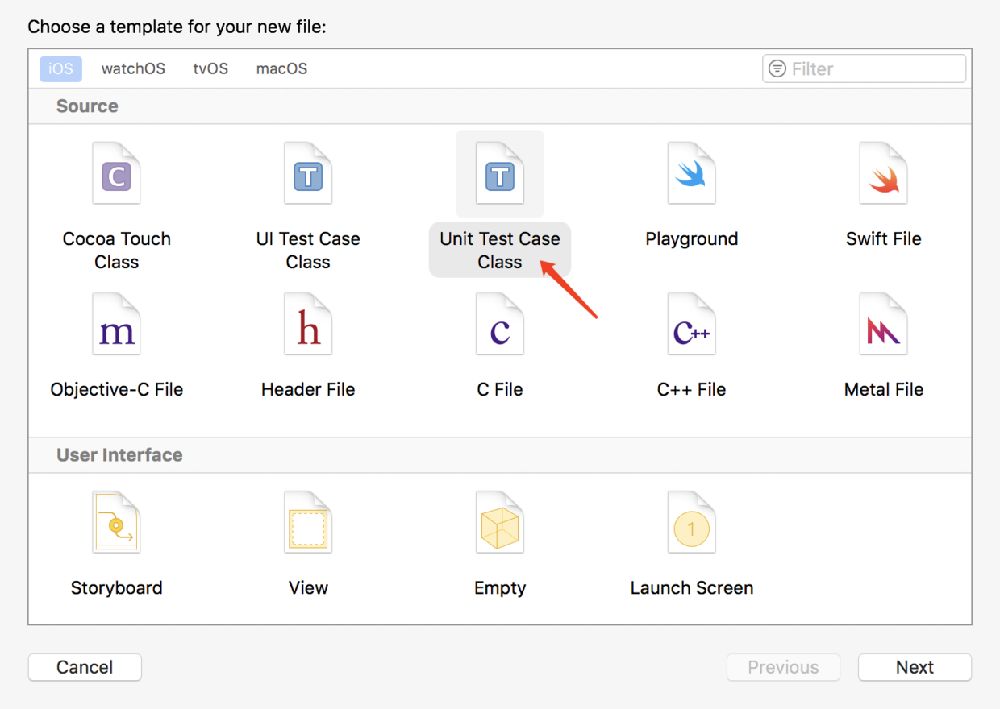Screen dimensions: 1000x709
Task: Select the Unit Test Case Class icon
Action: [x=499, y=174]
